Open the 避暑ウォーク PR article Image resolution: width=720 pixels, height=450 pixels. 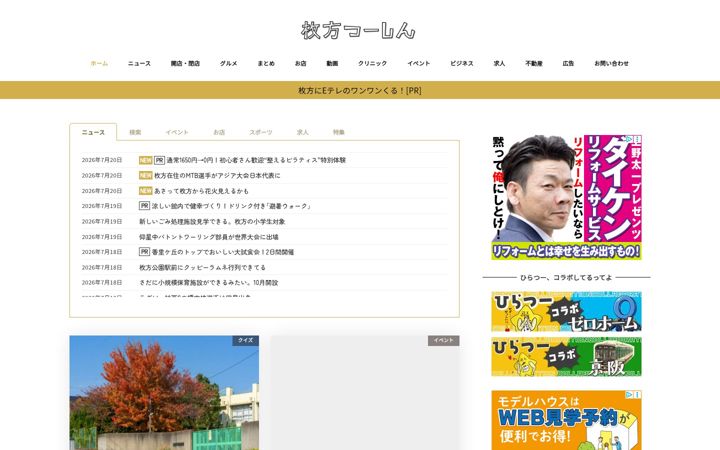(231, 206)
